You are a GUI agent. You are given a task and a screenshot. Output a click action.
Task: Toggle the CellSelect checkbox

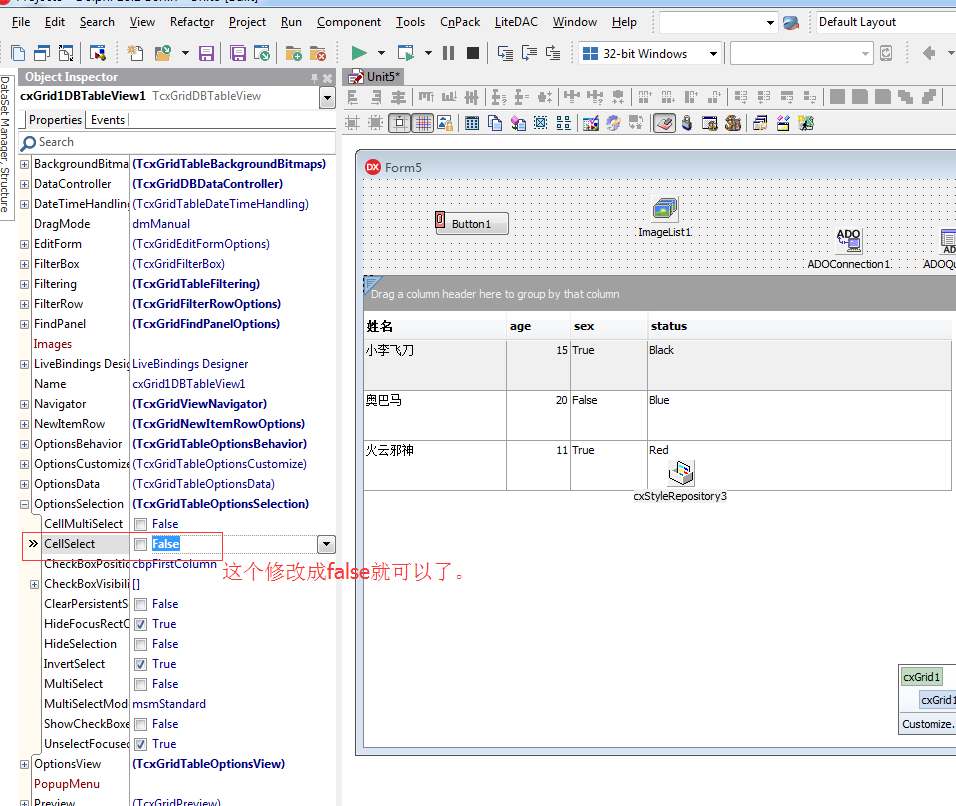[141, 544]
